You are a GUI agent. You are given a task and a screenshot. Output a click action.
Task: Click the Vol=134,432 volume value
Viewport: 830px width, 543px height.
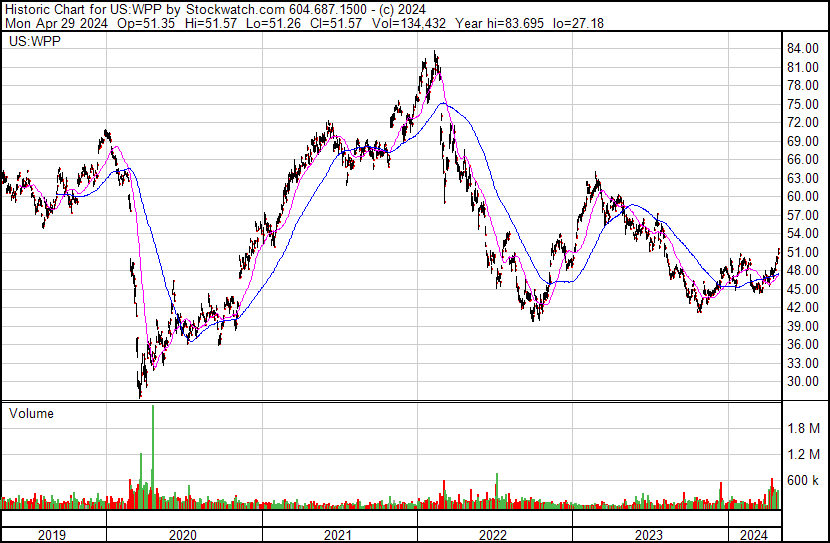(x=409, y=23)
